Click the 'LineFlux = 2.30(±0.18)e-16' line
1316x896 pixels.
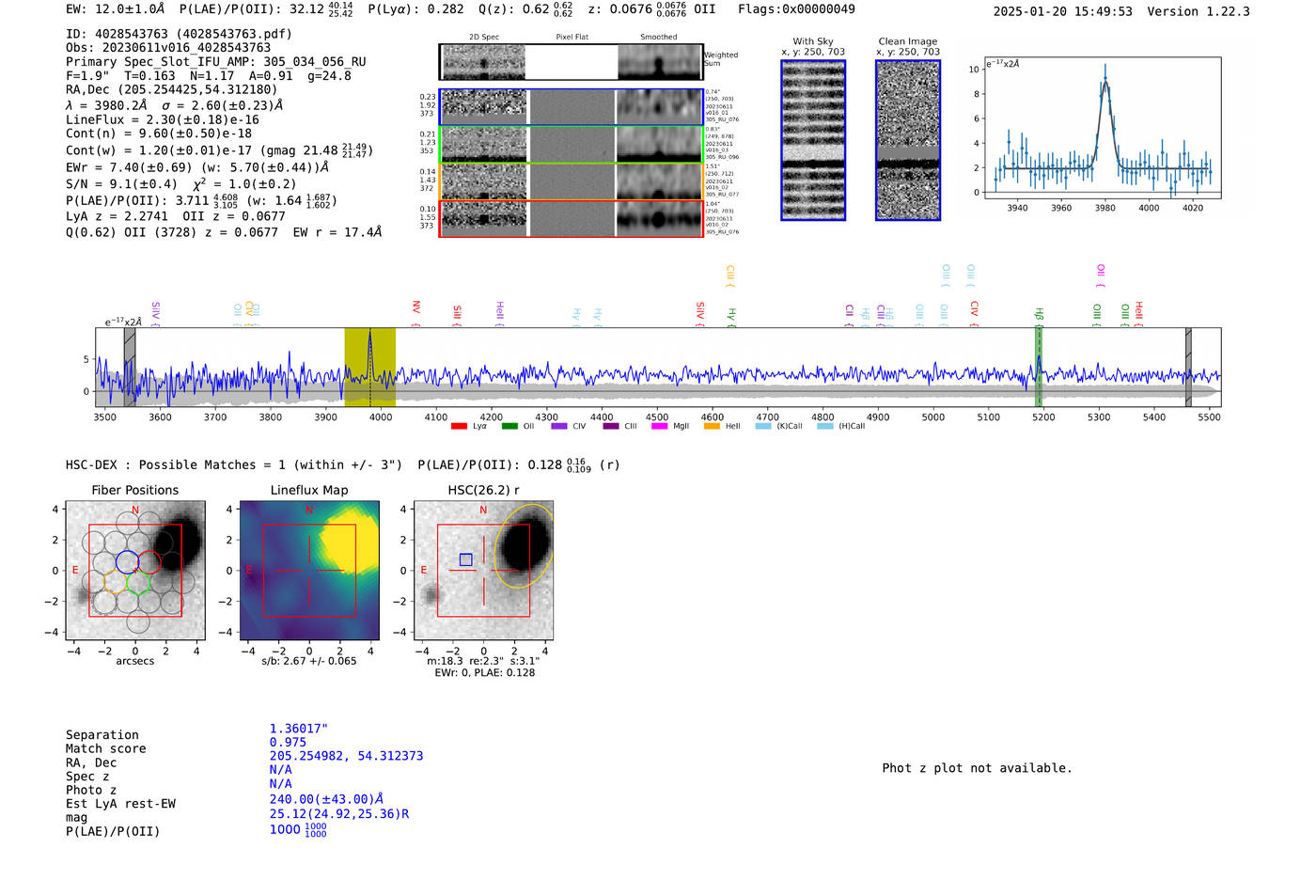tap(163, 120)
